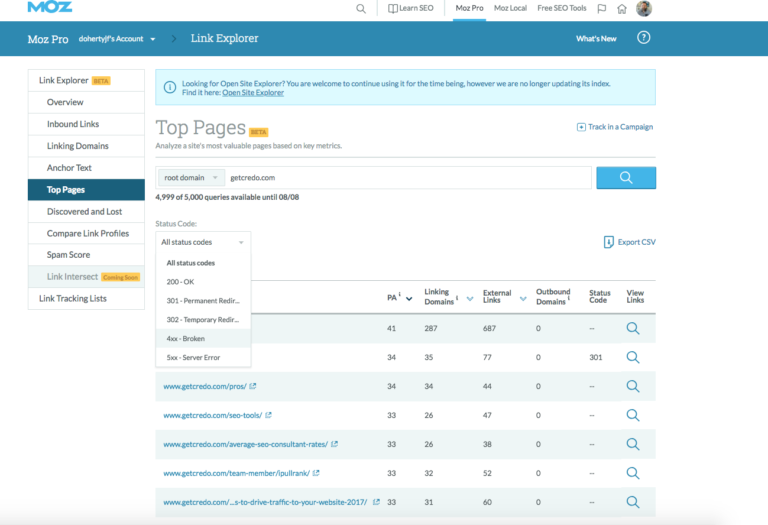This screenshot has width=768, height=525.
Task: Select 302 - Temporary Redirect option
Action: pos(203,319)
